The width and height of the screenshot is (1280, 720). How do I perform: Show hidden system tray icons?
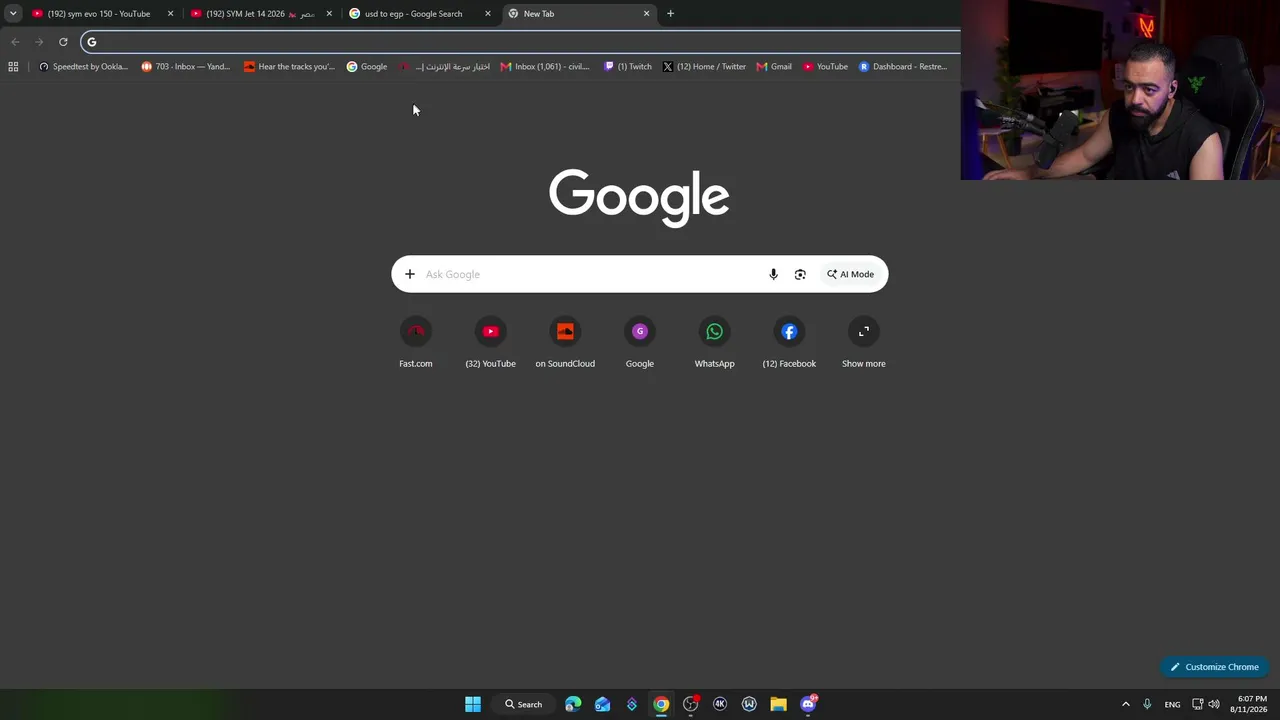pyautogui.click(x=1125, y=704)
